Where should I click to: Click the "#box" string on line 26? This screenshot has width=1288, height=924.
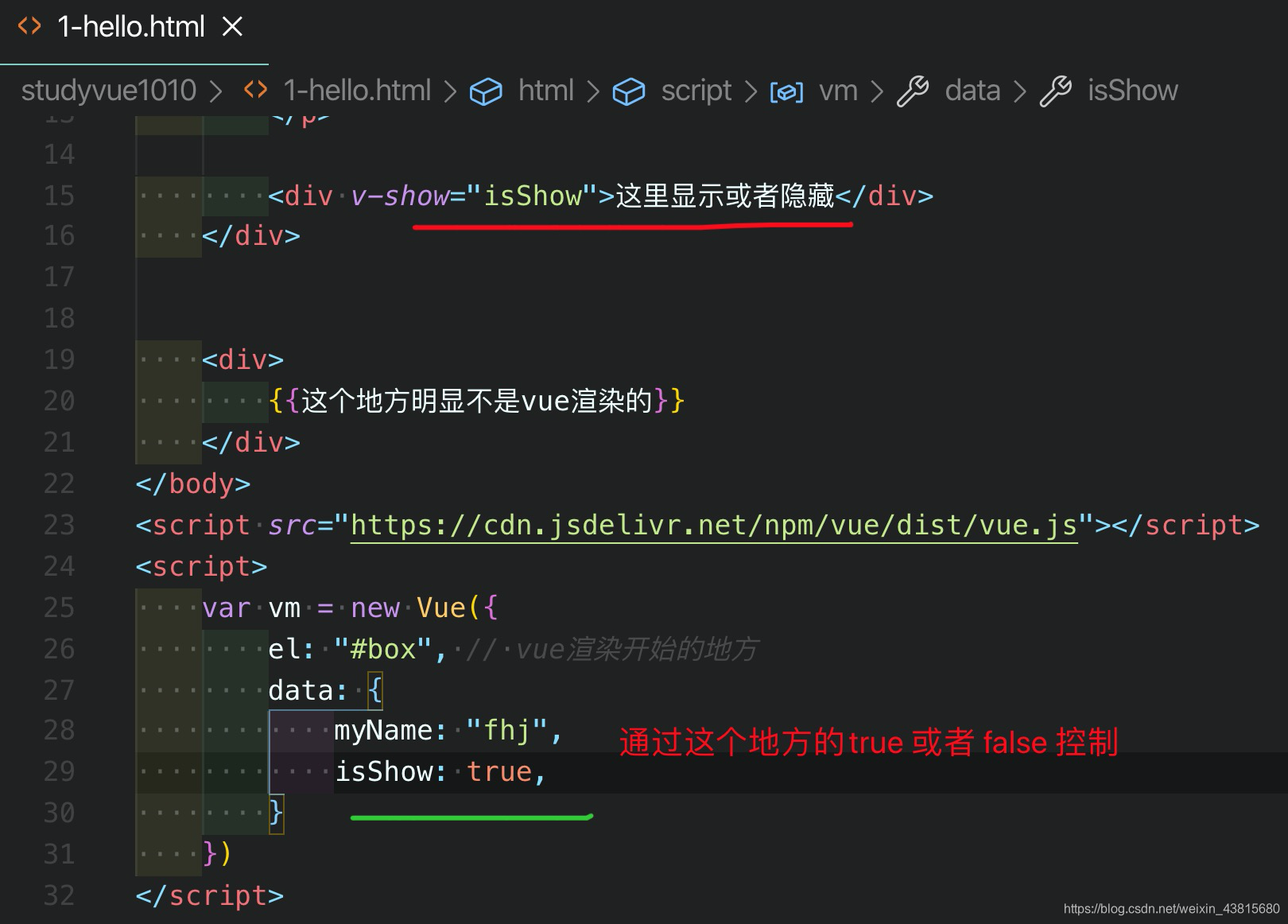(383, 649)
